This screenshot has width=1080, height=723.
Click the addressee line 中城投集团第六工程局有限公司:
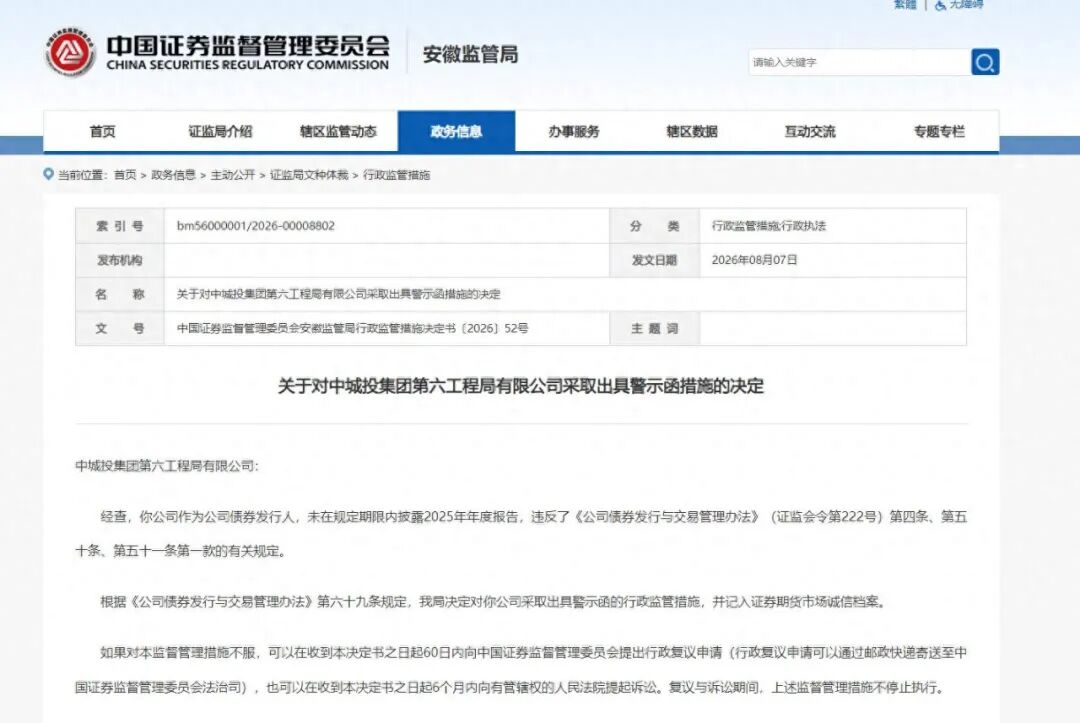(167, 466)
